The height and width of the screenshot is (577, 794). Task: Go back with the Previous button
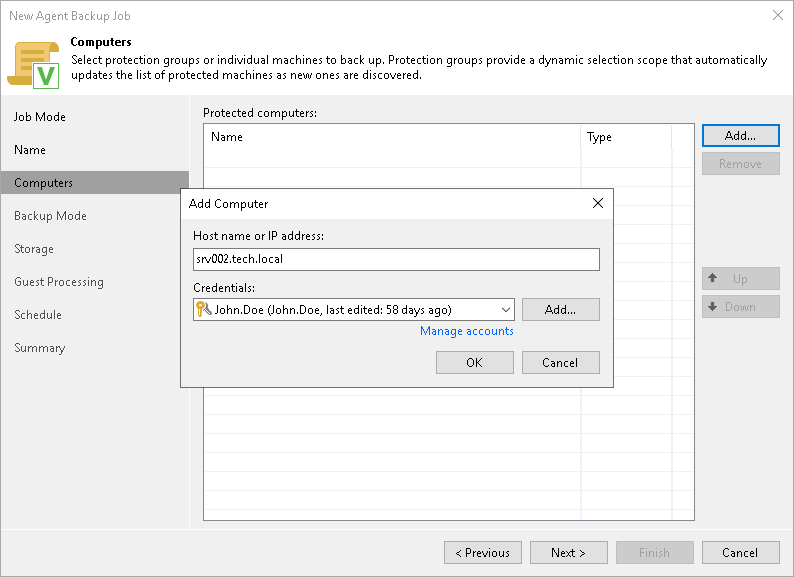coord(483,553)
